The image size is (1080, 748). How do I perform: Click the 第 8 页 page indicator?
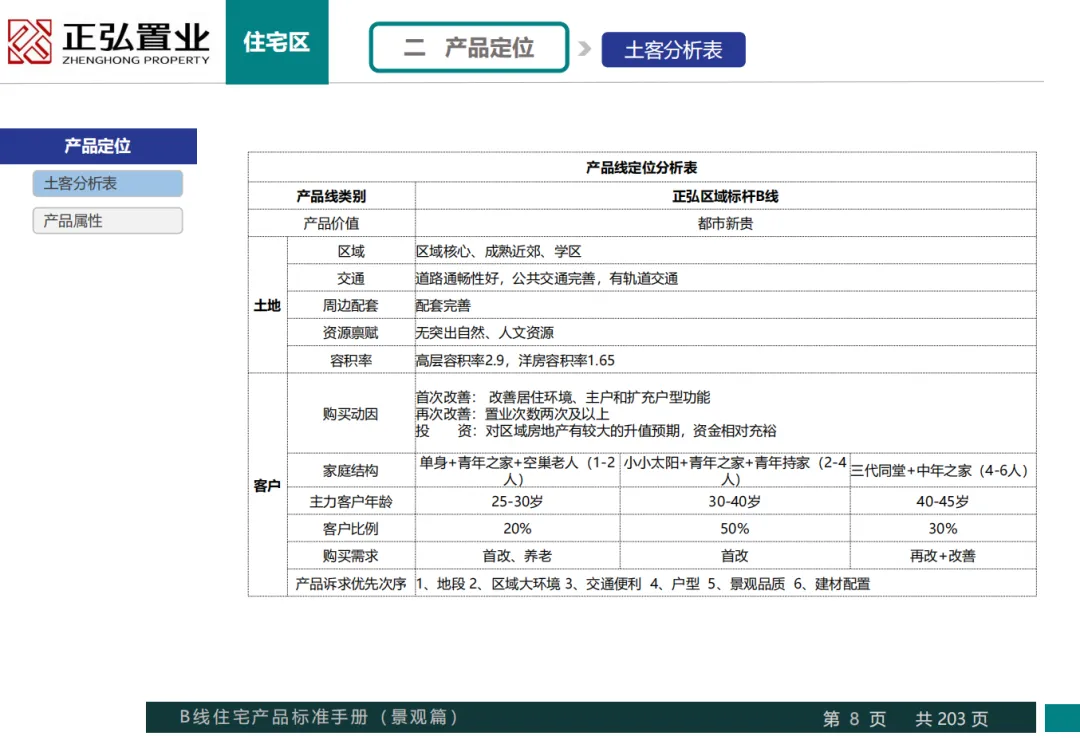(854, 719)
